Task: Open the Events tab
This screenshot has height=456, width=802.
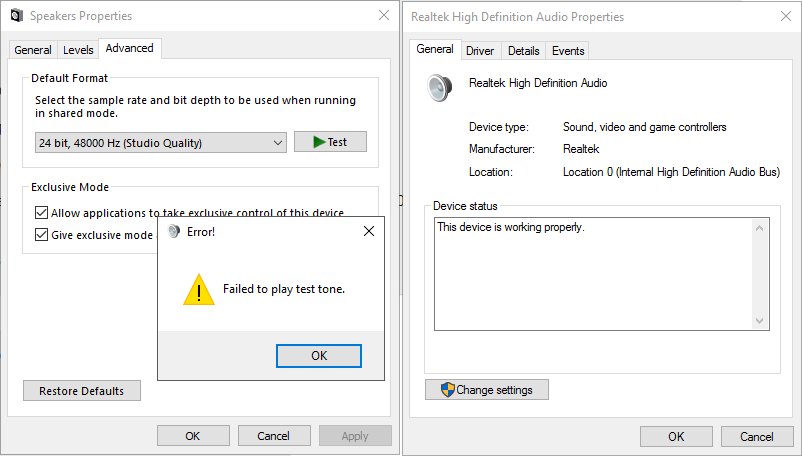Action: [568, 51]
